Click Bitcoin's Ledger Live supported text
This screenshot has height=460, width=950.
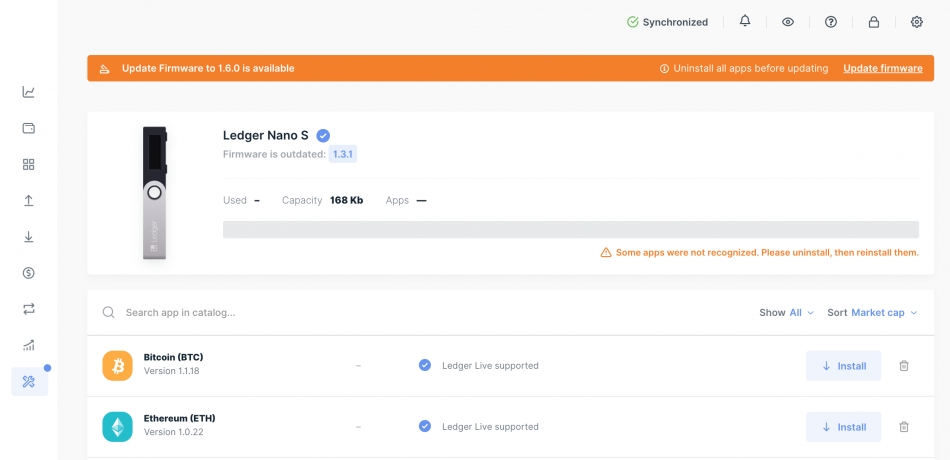click(x=490, y=365)
